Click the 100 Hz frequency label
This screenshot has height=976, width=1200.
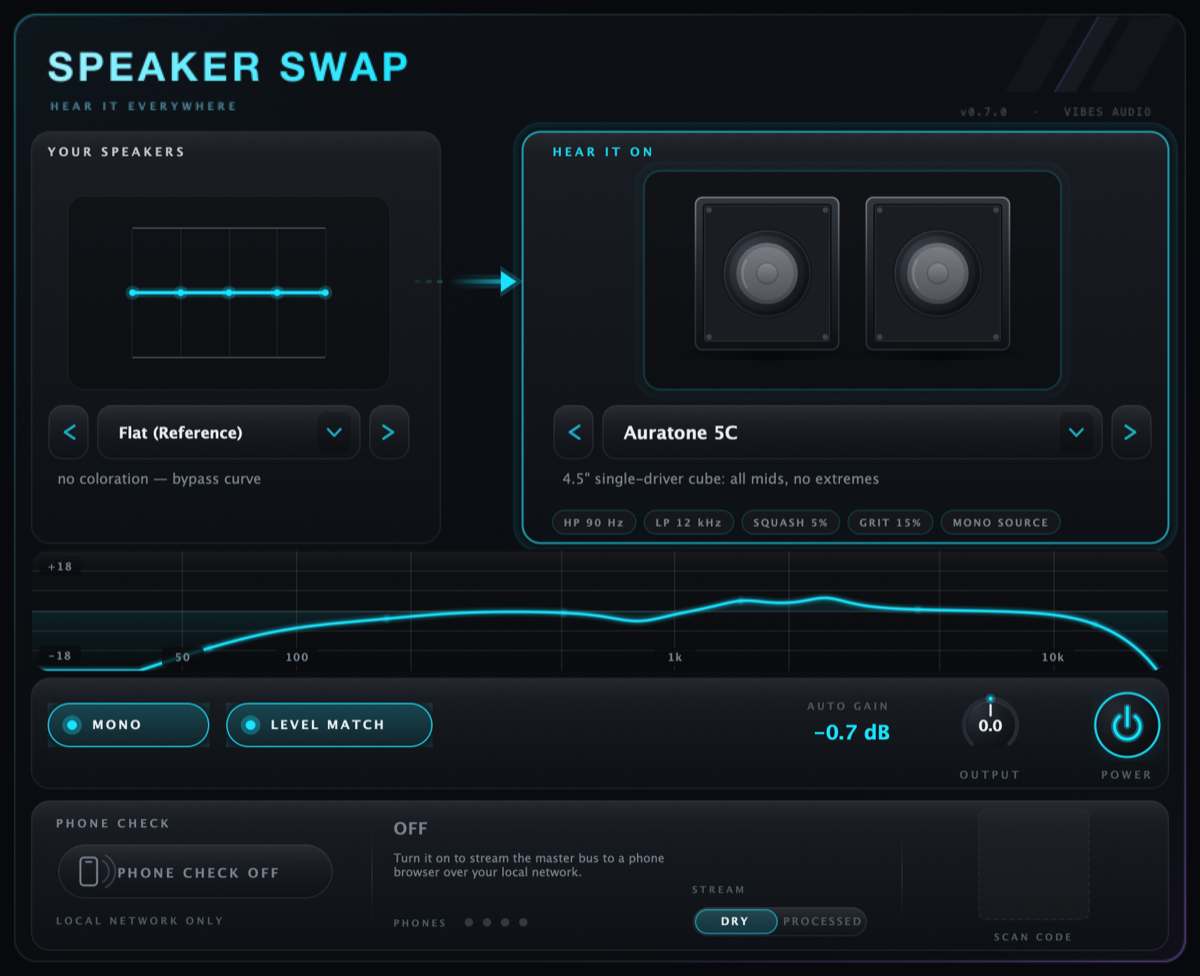(297, 657)
